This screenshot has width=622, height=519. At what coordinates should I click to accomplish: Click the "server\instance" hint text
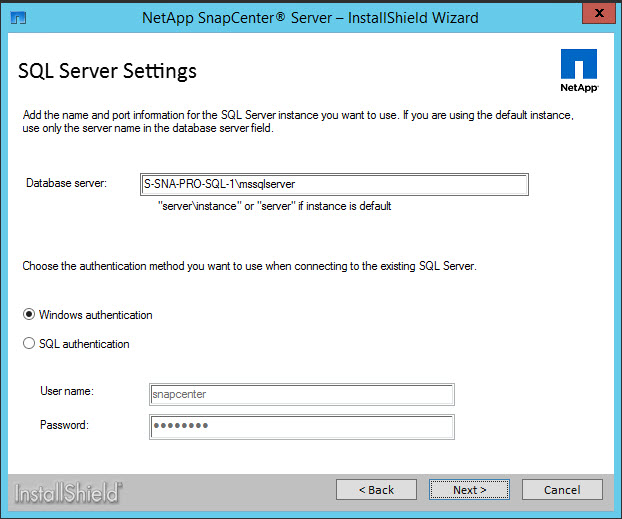click(274, 207)
